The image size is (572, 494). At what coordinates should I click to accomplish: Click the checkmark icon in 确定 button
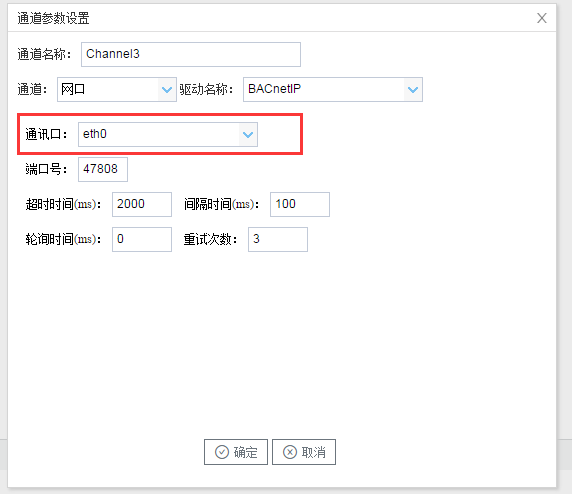pos(222,452)
